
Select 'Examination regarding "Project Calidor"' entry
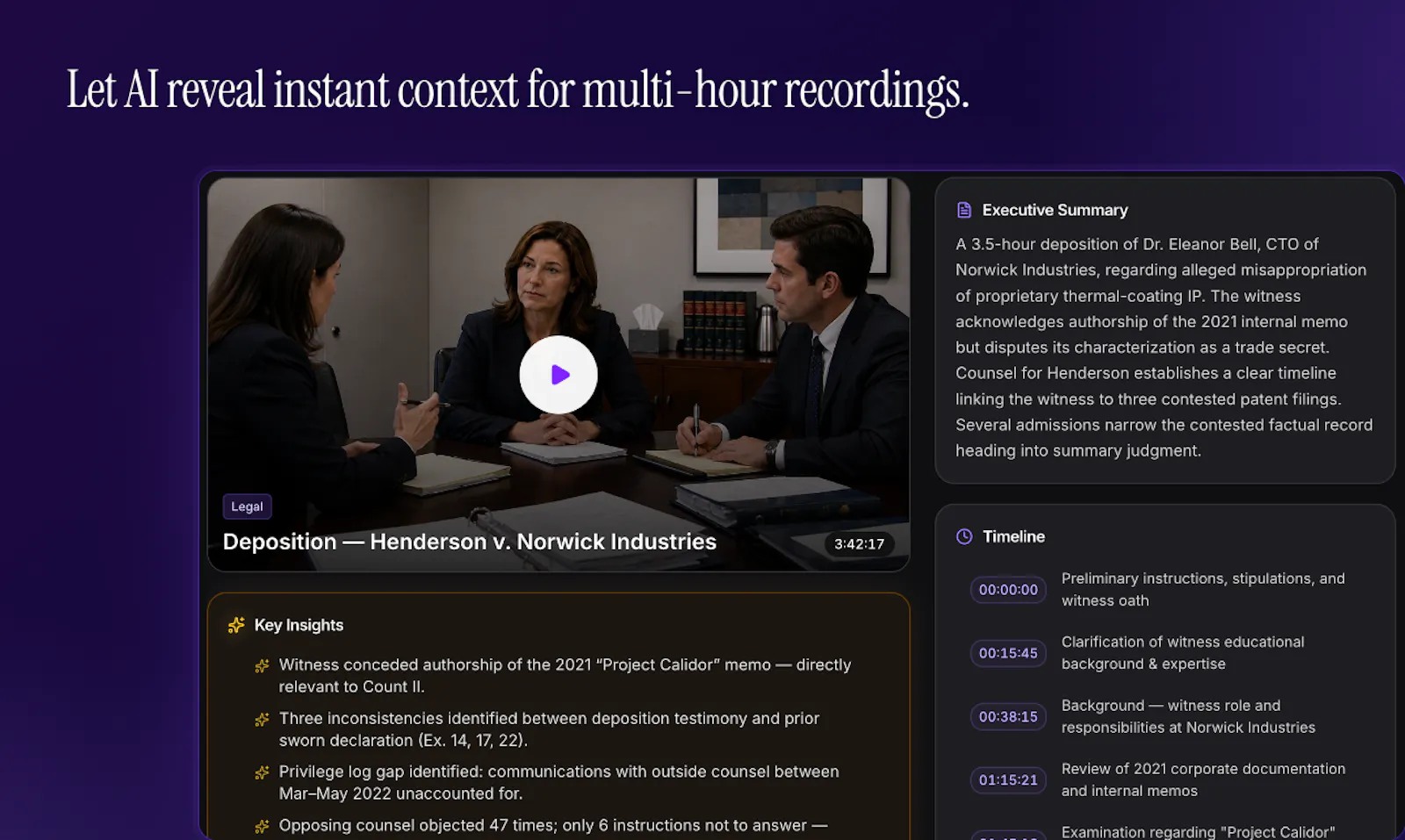1198,832
